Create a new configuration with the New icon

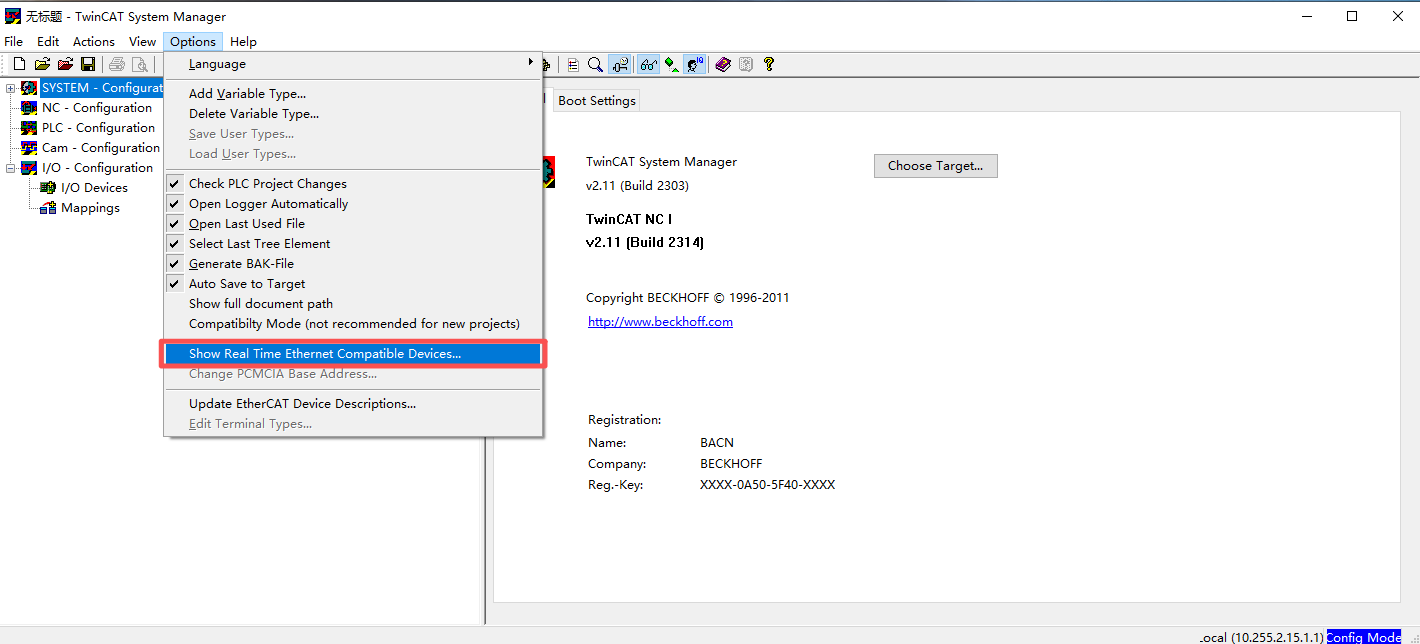pos(19,65)
